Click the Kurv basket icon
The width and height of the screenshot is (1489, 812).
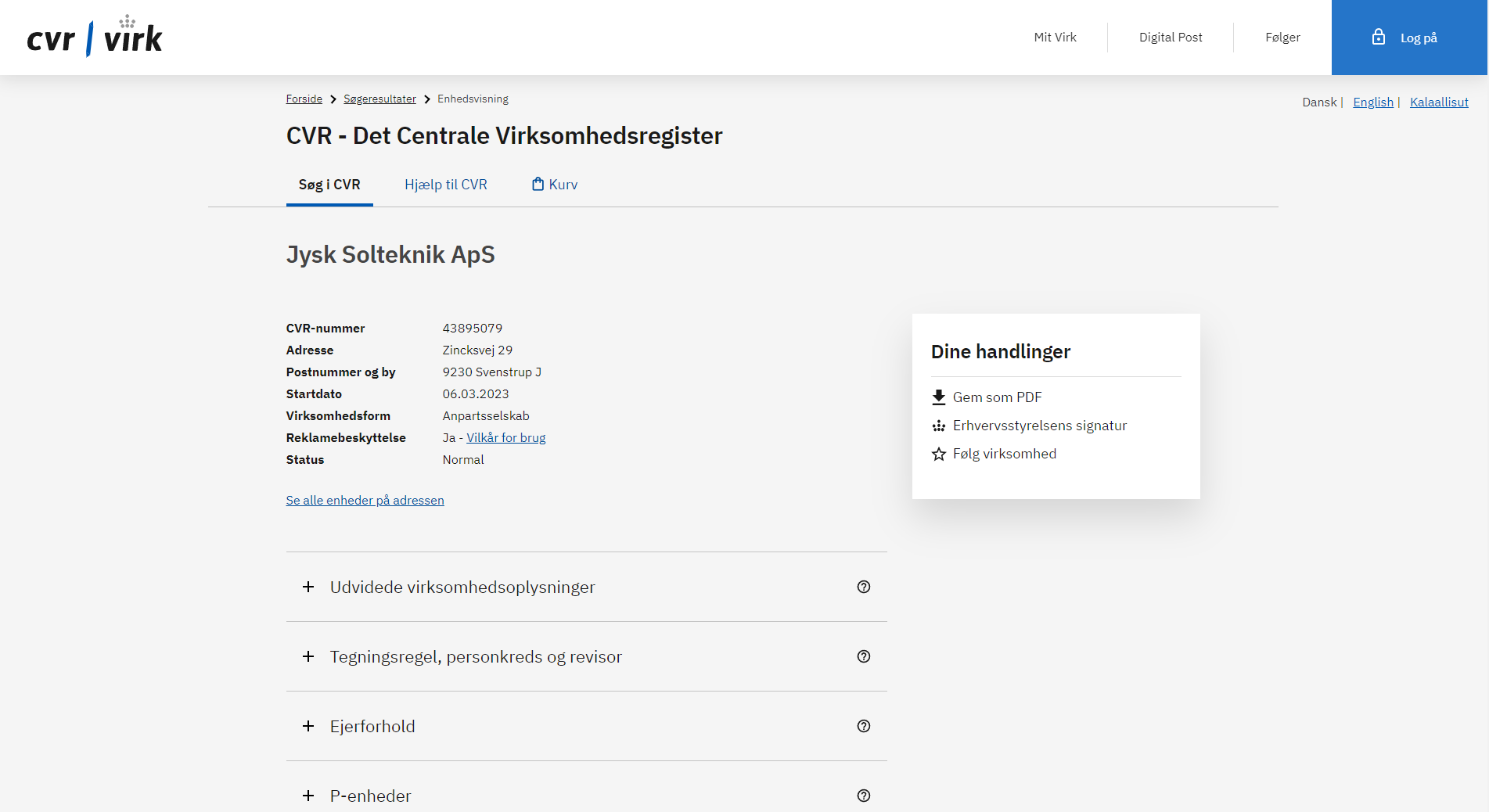coord(538,184)
